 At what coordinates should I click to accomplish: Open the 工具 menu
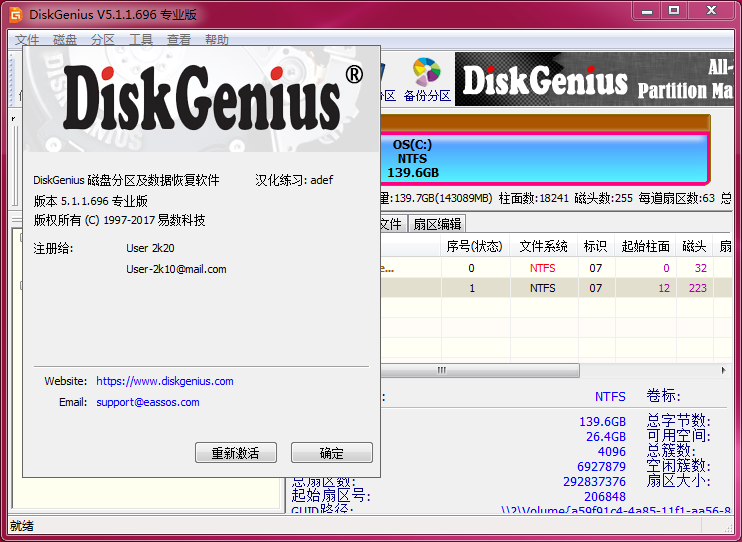(141, 39)
